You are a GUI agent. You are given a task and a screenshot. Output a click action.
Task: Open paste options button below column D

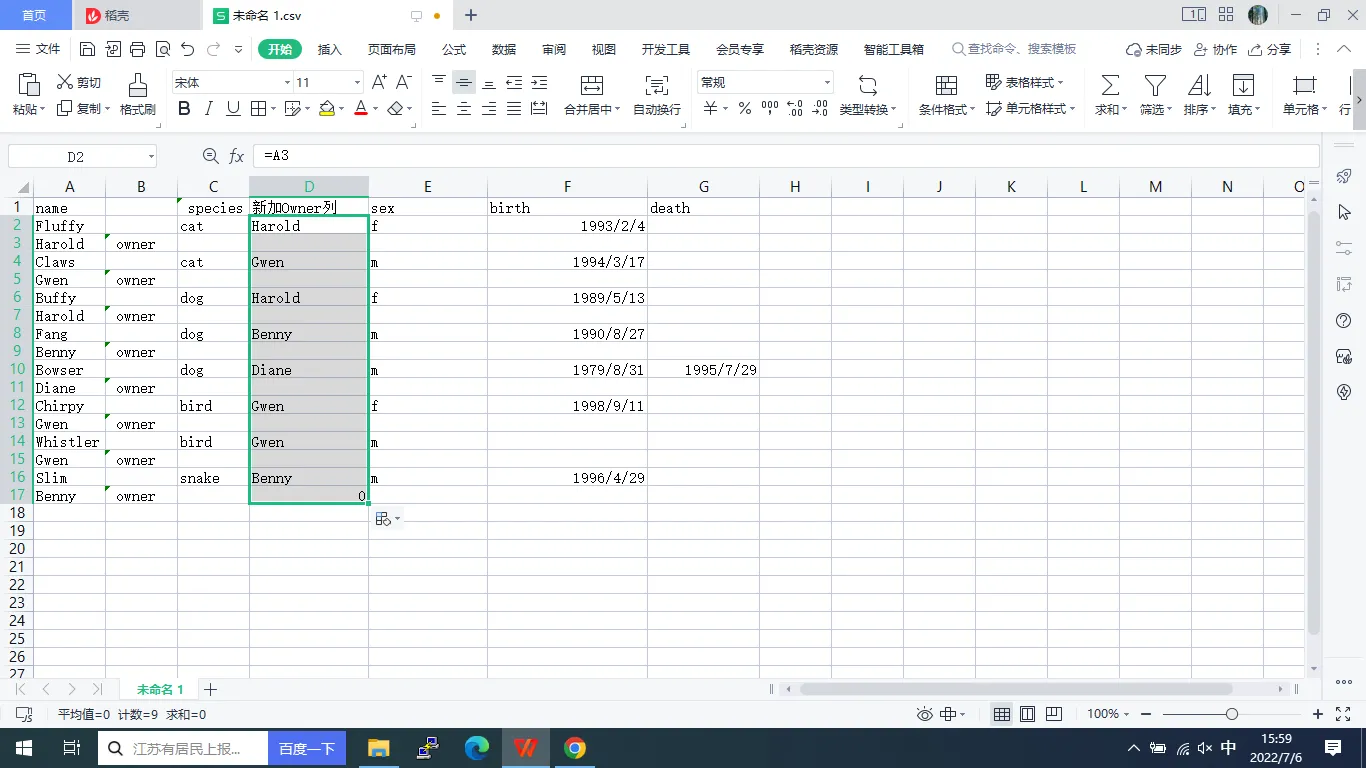tap(387, 518)
